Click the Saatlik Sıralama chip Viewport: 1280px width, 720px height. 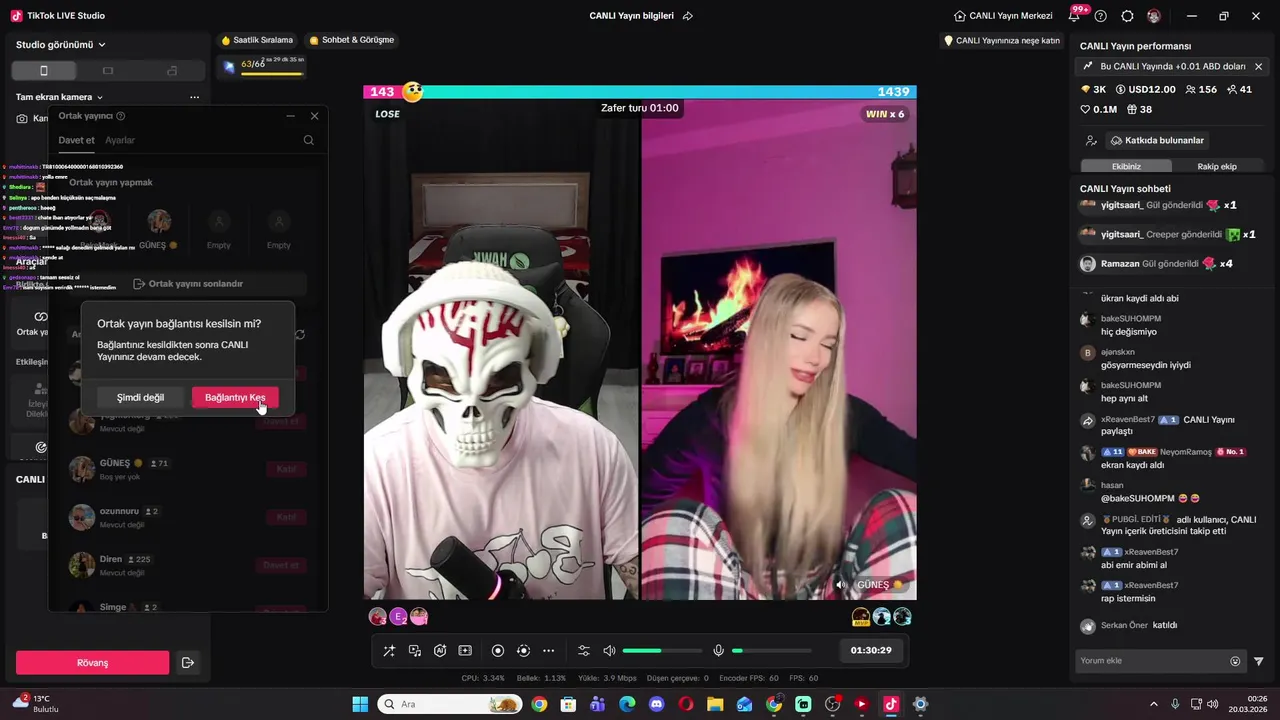(x=258, y=40)
